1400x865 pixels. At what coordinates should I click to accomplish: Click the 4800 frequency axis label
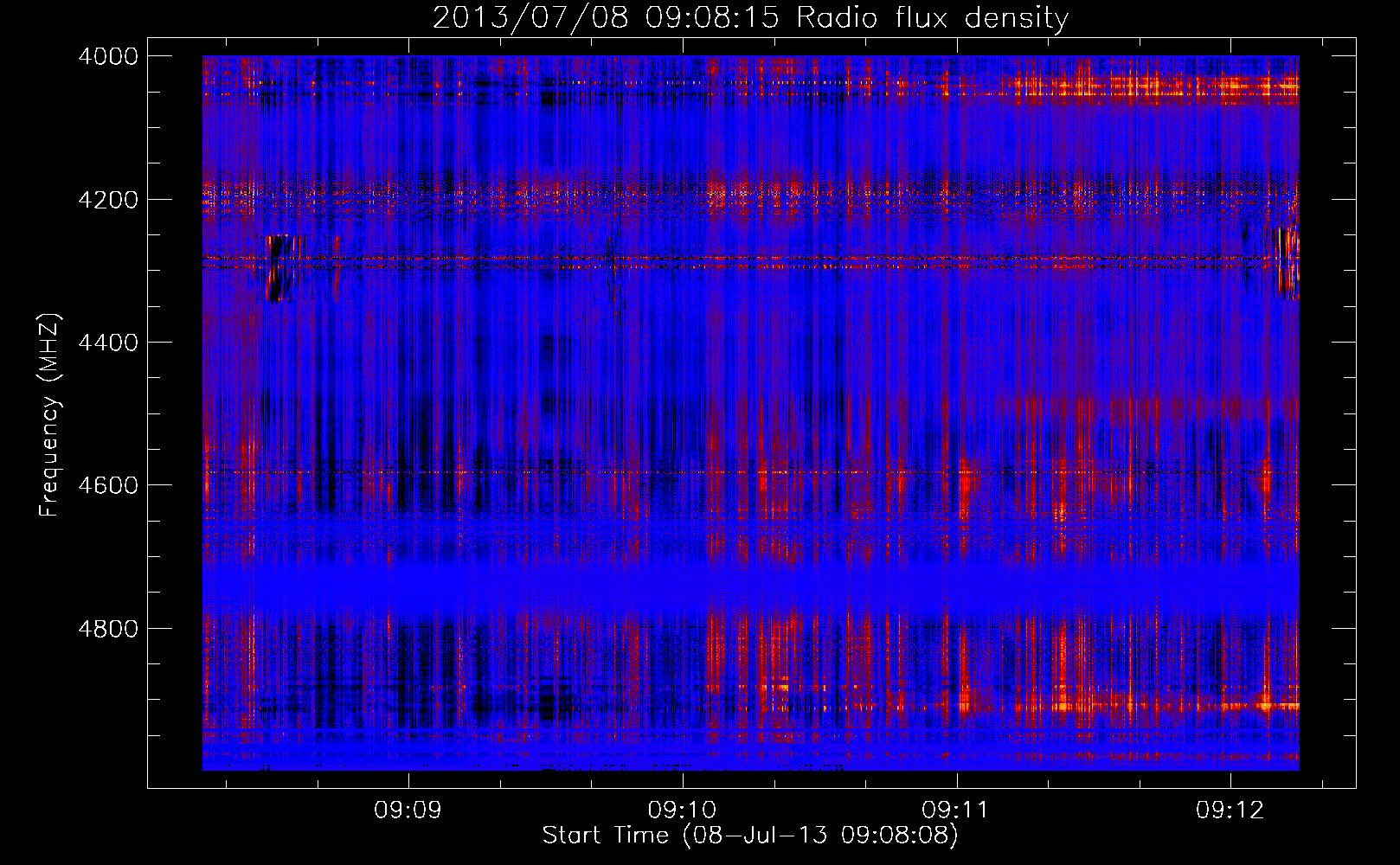click(108, 629)
